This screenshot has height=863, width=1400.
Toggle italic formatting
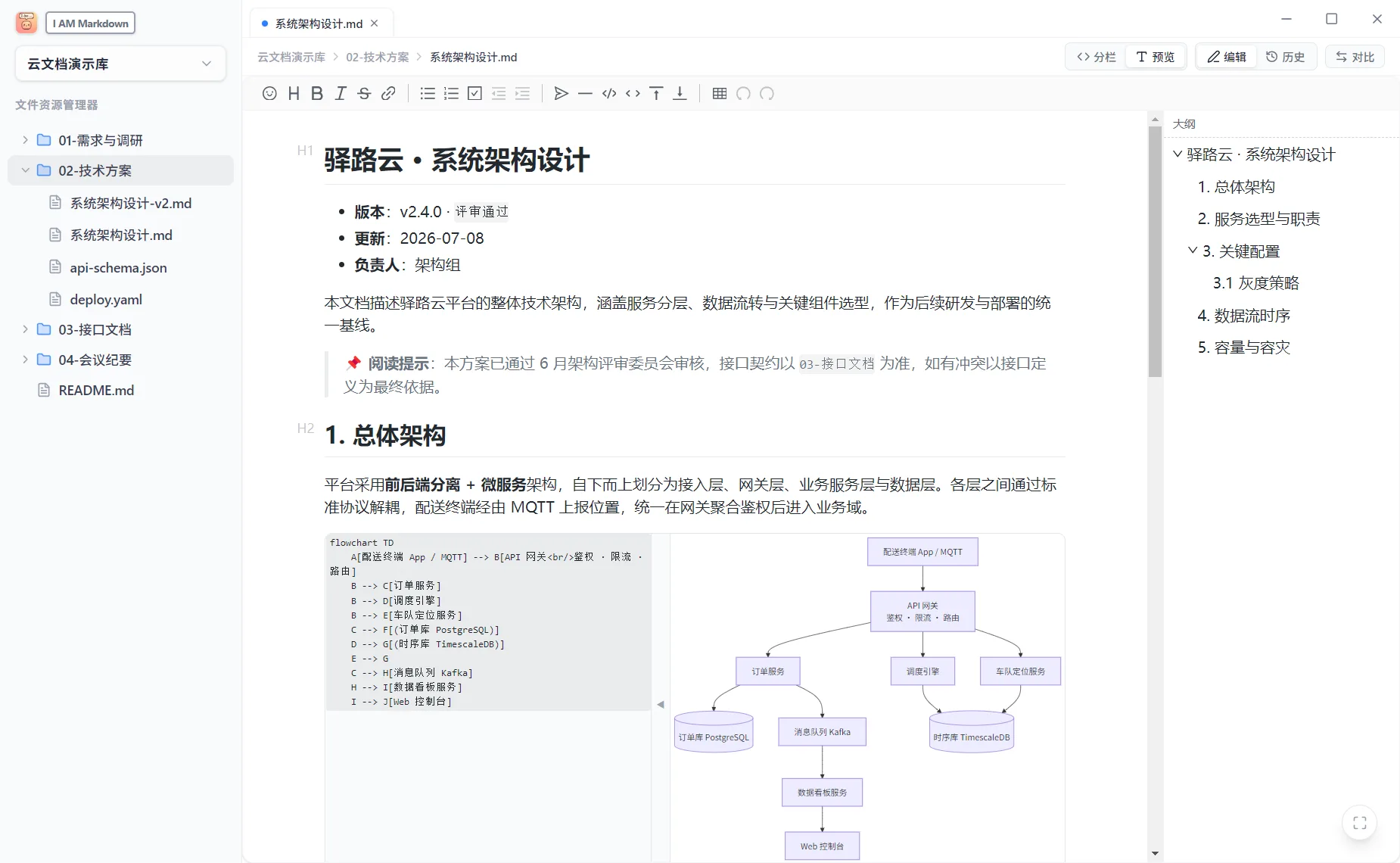point(341,93)
